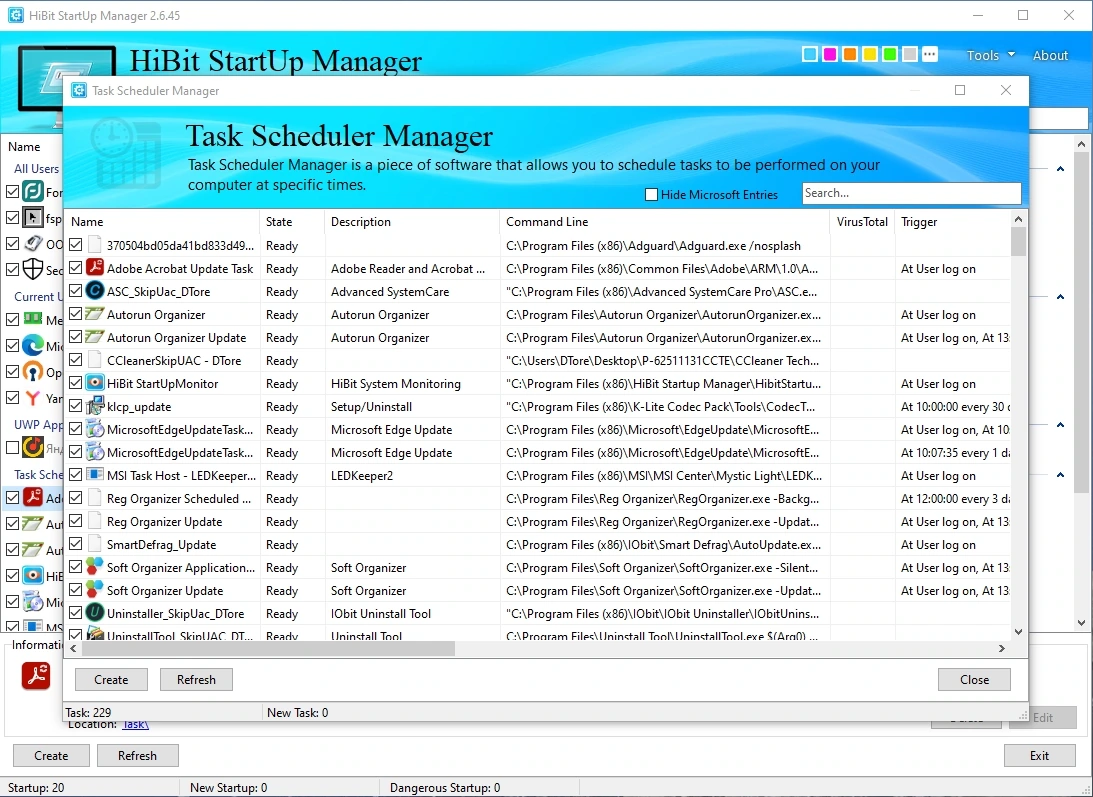This screenshot has width=1093, height=797.
Task: Click Create in Task Scheduler Manager
Action: click(x=112, y=679)
